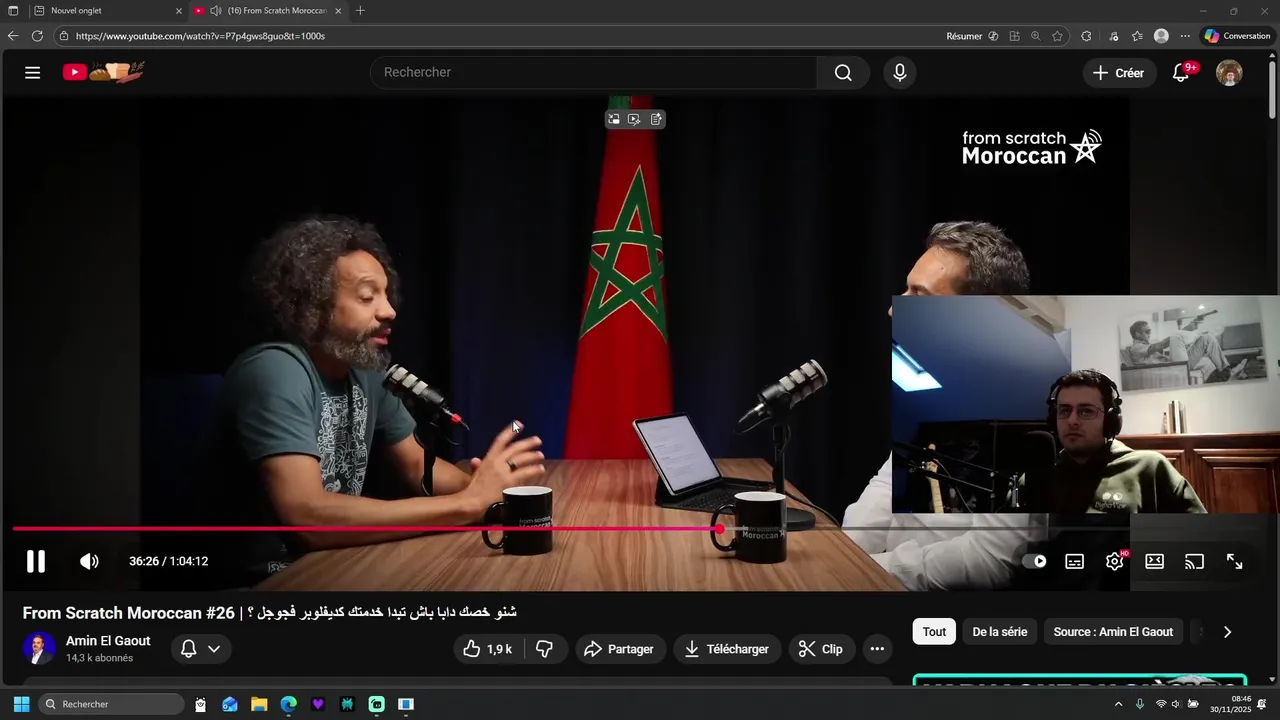Switch to theater mode view

pyautogui.click(x=1155, y=561)
